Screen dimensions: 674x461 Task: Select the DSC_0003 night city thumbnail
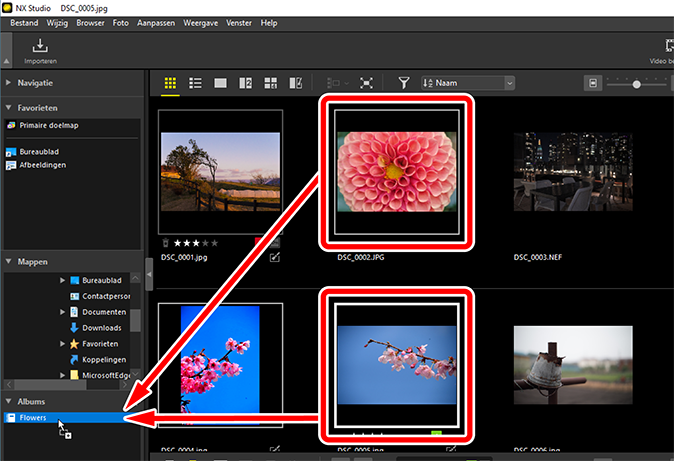coord(573,172)
